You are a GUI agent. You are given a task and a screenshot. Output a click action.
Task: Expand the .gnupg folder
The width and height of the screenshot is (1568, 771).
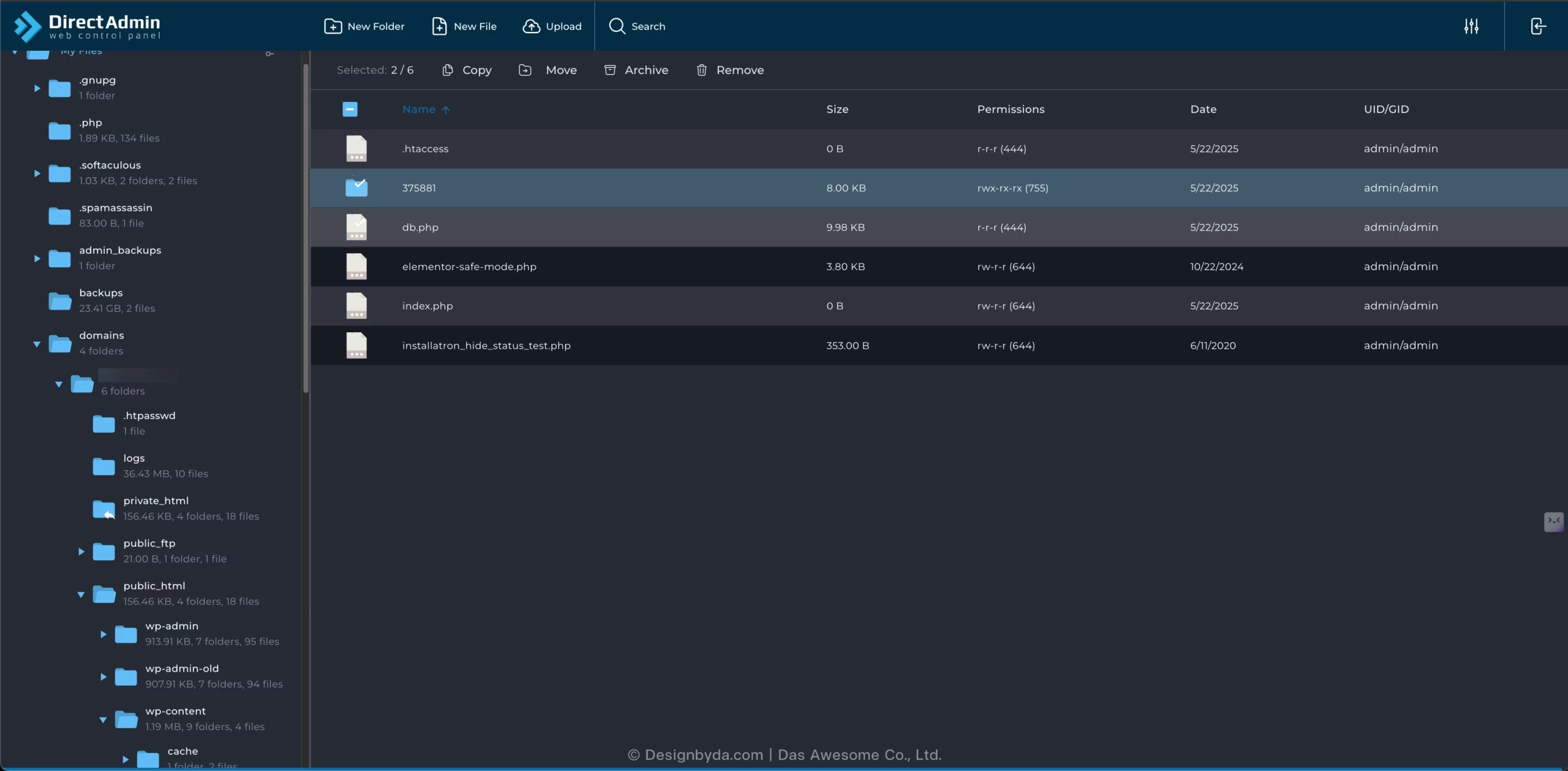coord(37,88)
